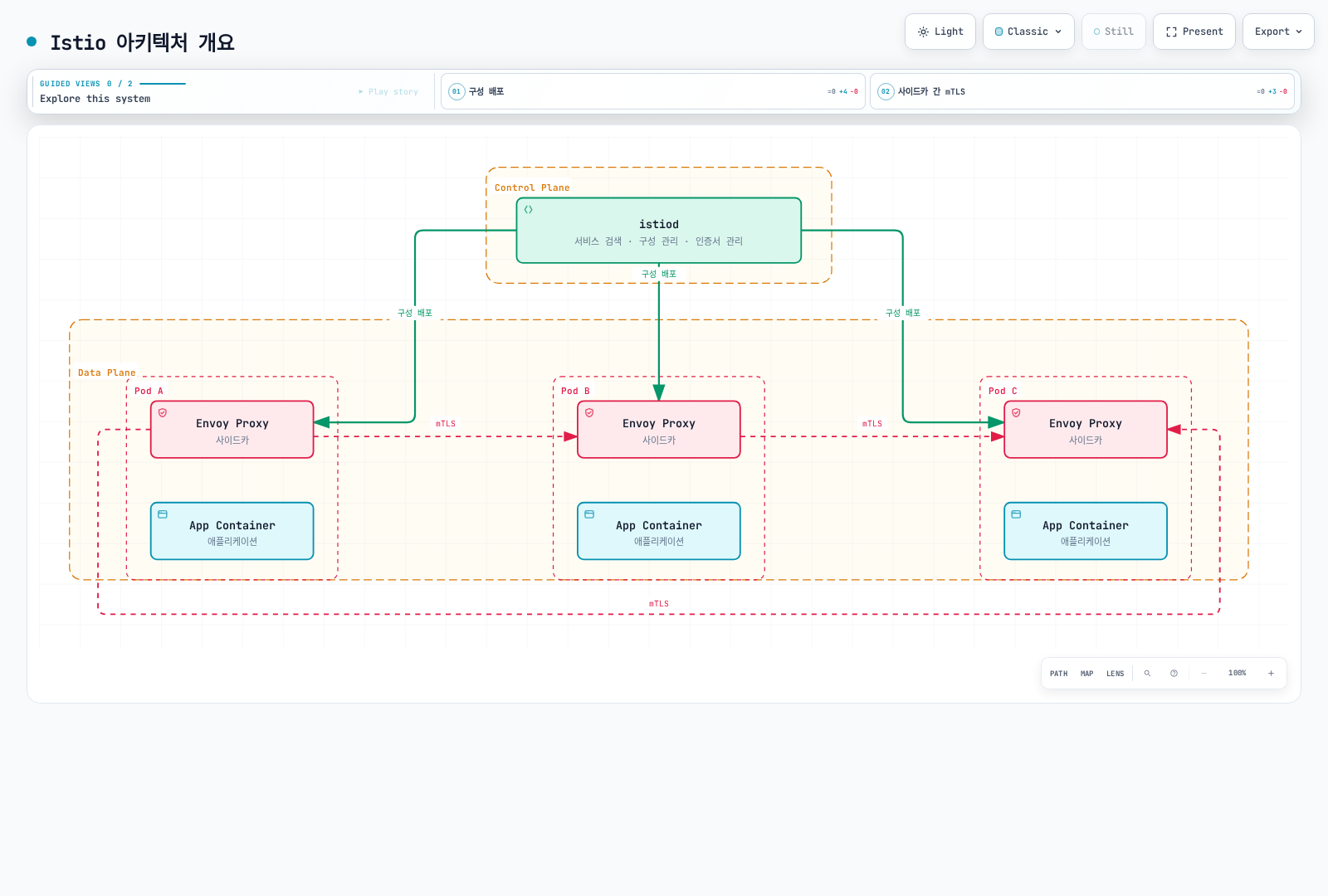Click 구성 배포 label under istiod
1328x896 pixels.
pos(659,274)
